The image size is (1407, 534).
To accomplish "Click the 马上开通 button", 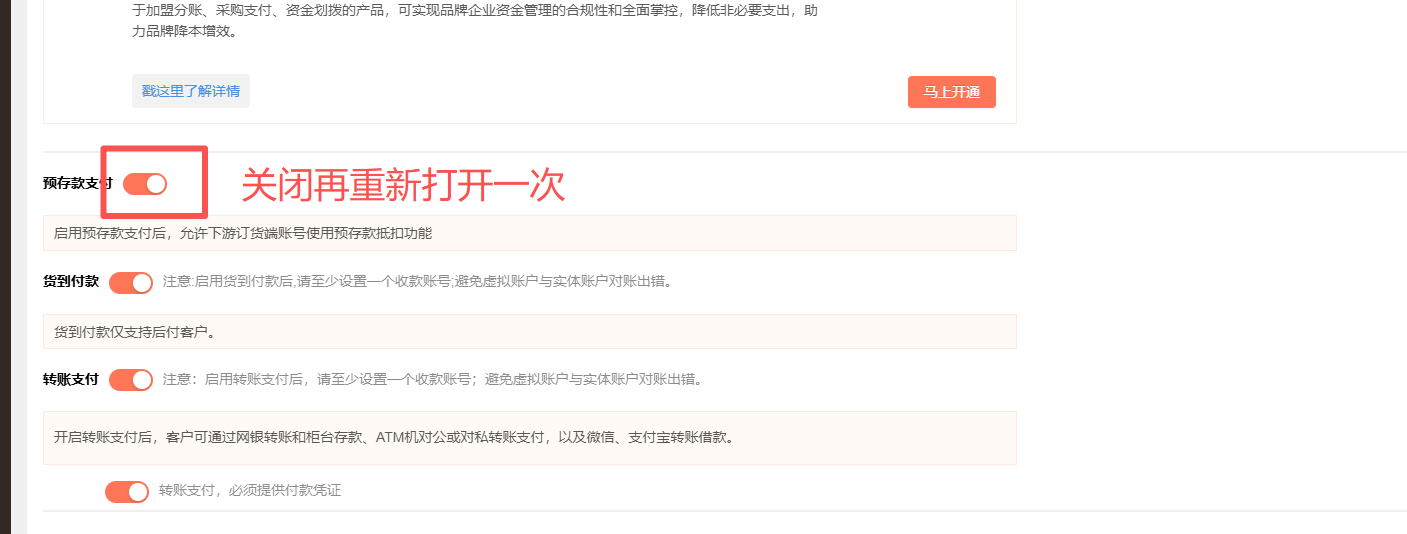I will [x=952, y=92].
